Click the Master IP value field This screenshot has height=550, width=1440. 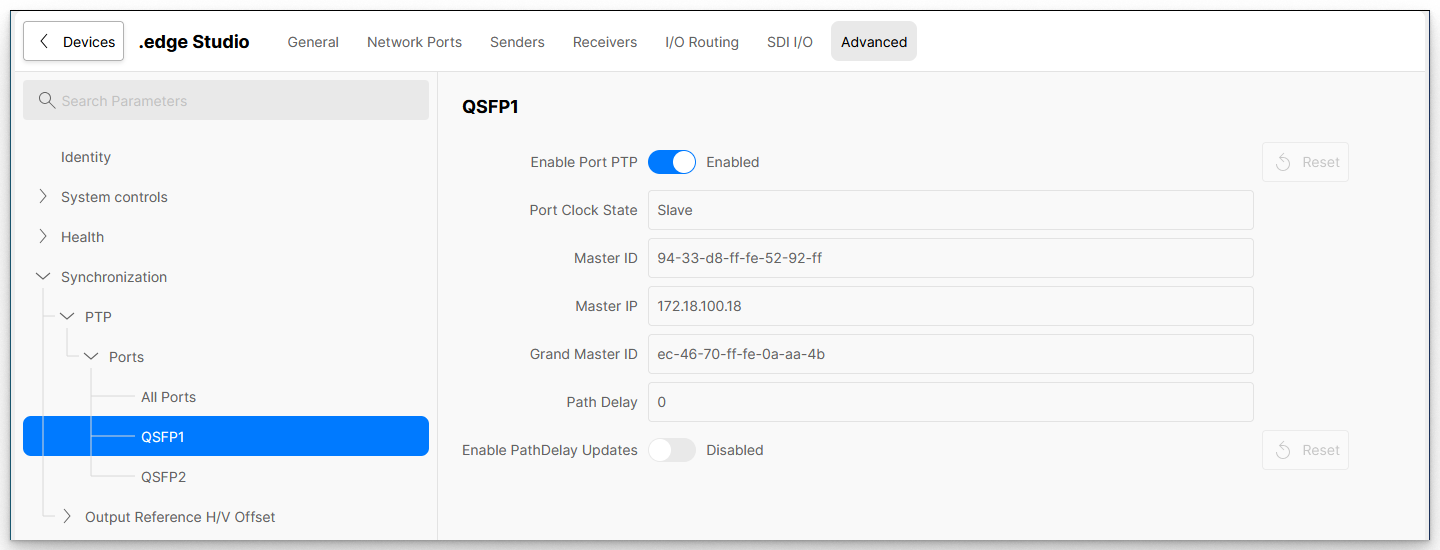coord(950,306)
